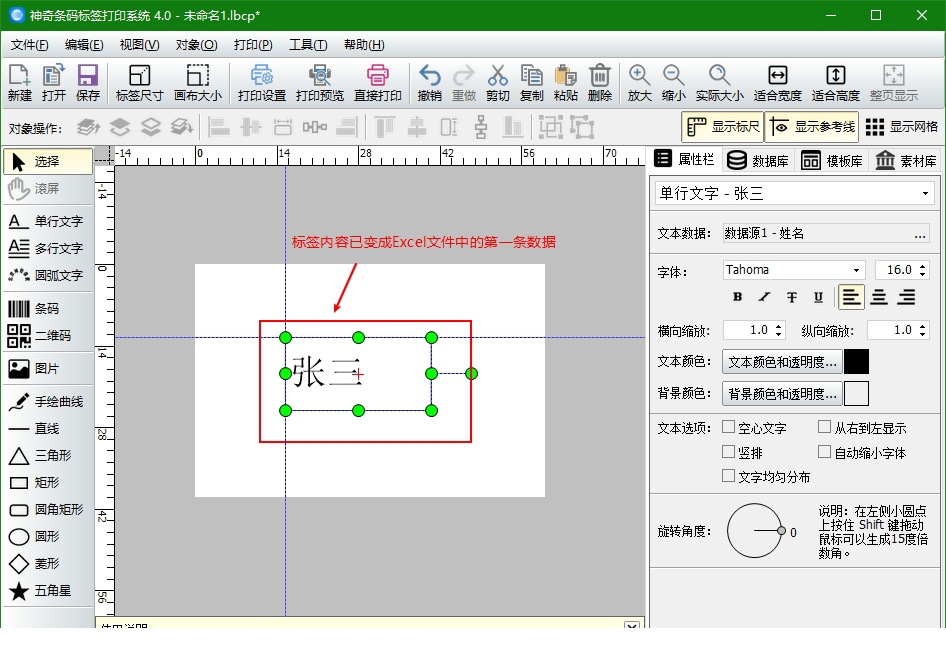Select the 条码 barcode tool
Image resolution: width=946 pixels, height=653 pixels.
[47, 309]
